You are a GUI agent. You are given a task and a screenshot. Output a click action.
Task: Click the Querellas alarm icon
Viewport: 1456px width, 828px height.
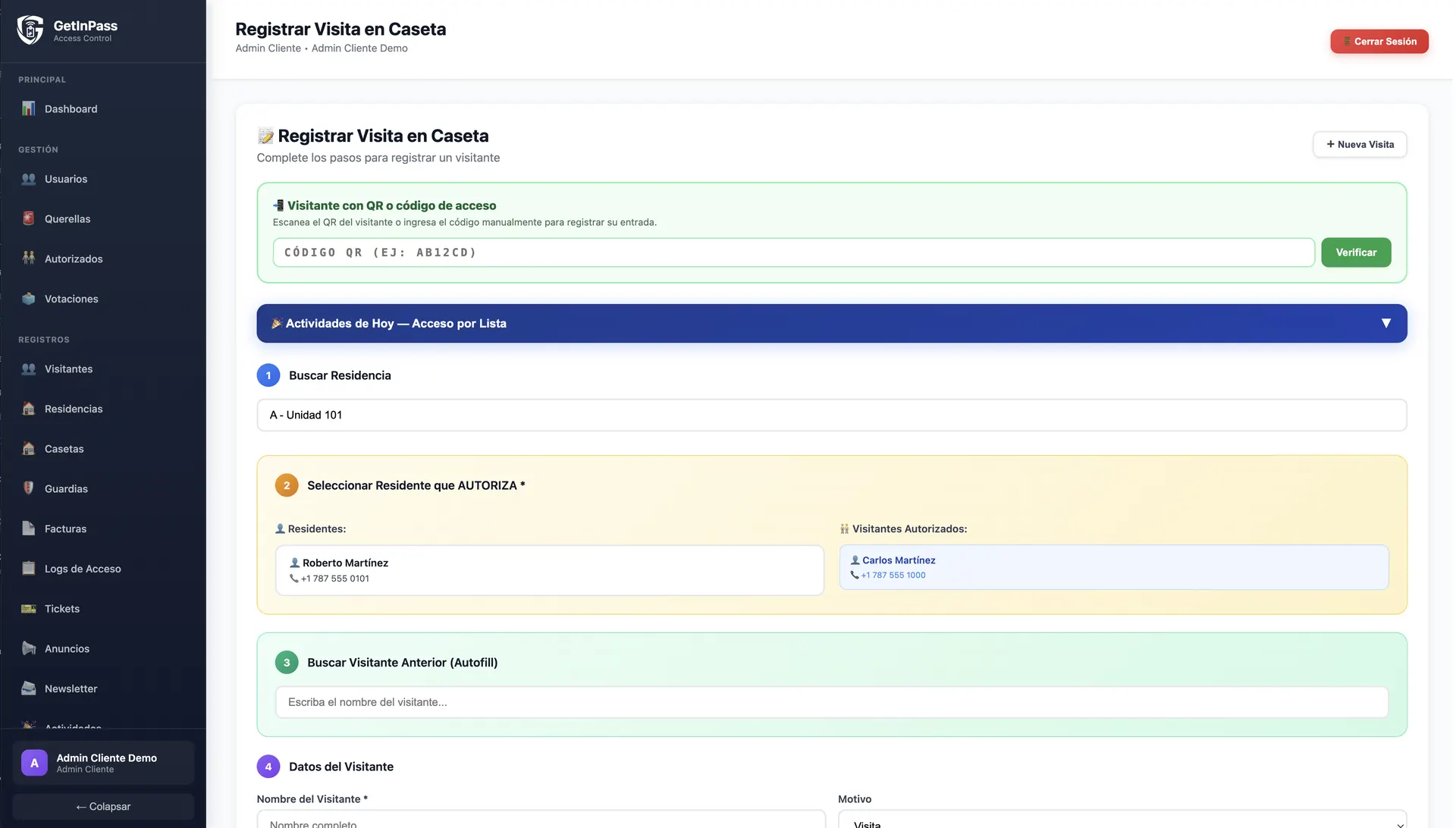(x=29, y=218)
